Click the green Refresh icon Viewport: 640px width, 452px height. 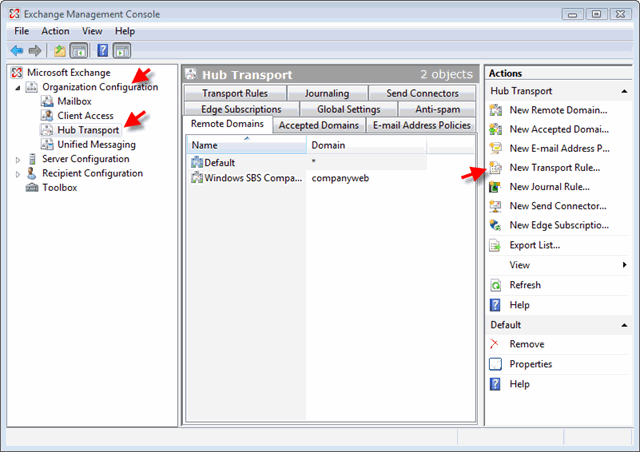pos(496,285)
